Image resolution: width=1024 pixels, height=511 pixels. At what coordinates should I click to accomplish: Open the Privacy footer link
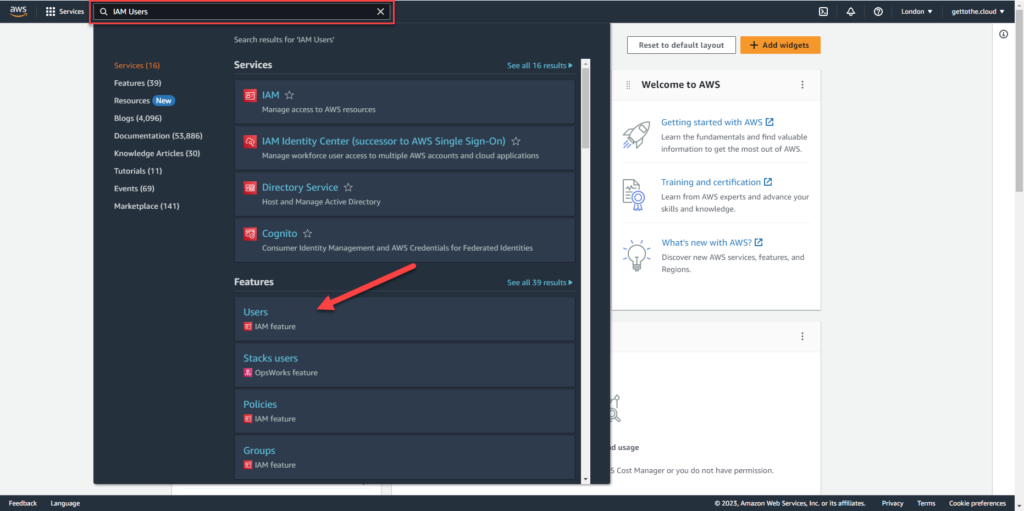[893, 503]
